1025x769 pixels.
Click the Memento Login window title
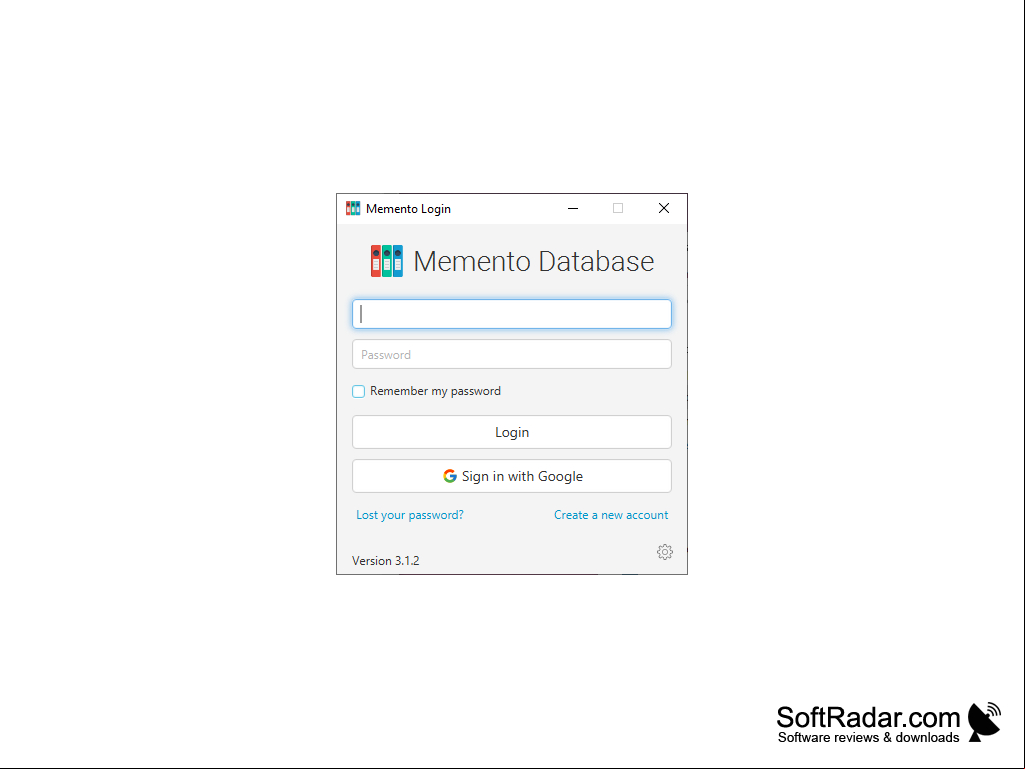[x=409, y=209]
